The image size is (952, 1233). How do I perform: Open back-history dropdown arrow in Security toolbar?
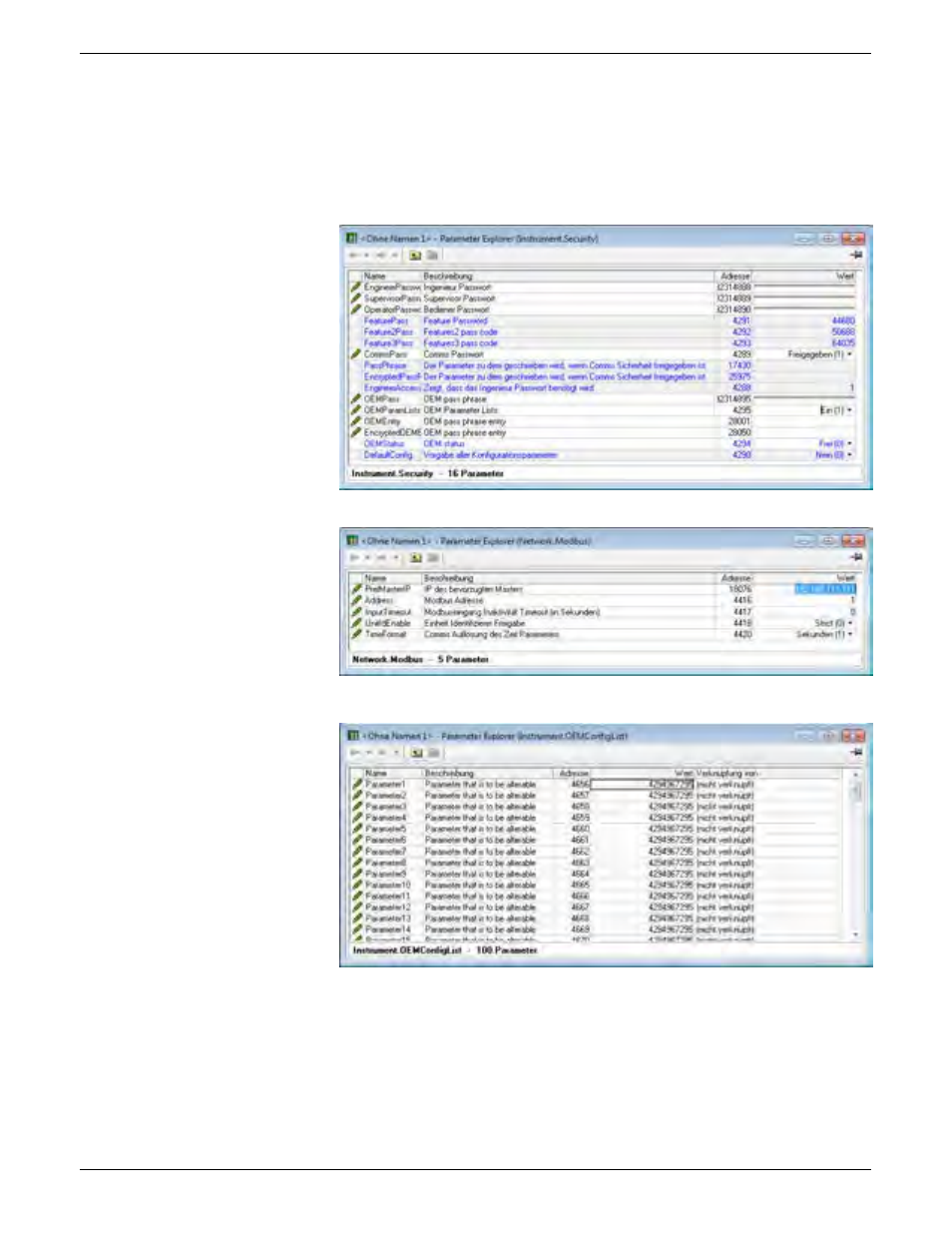[365, 256]
